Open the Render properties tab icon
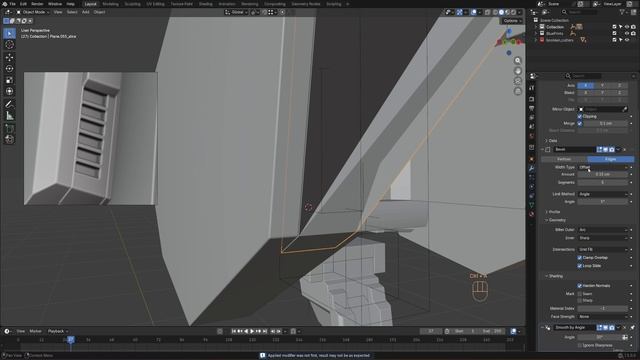The height and width of the screenshot is (360, 640). [x=531, y=99]
